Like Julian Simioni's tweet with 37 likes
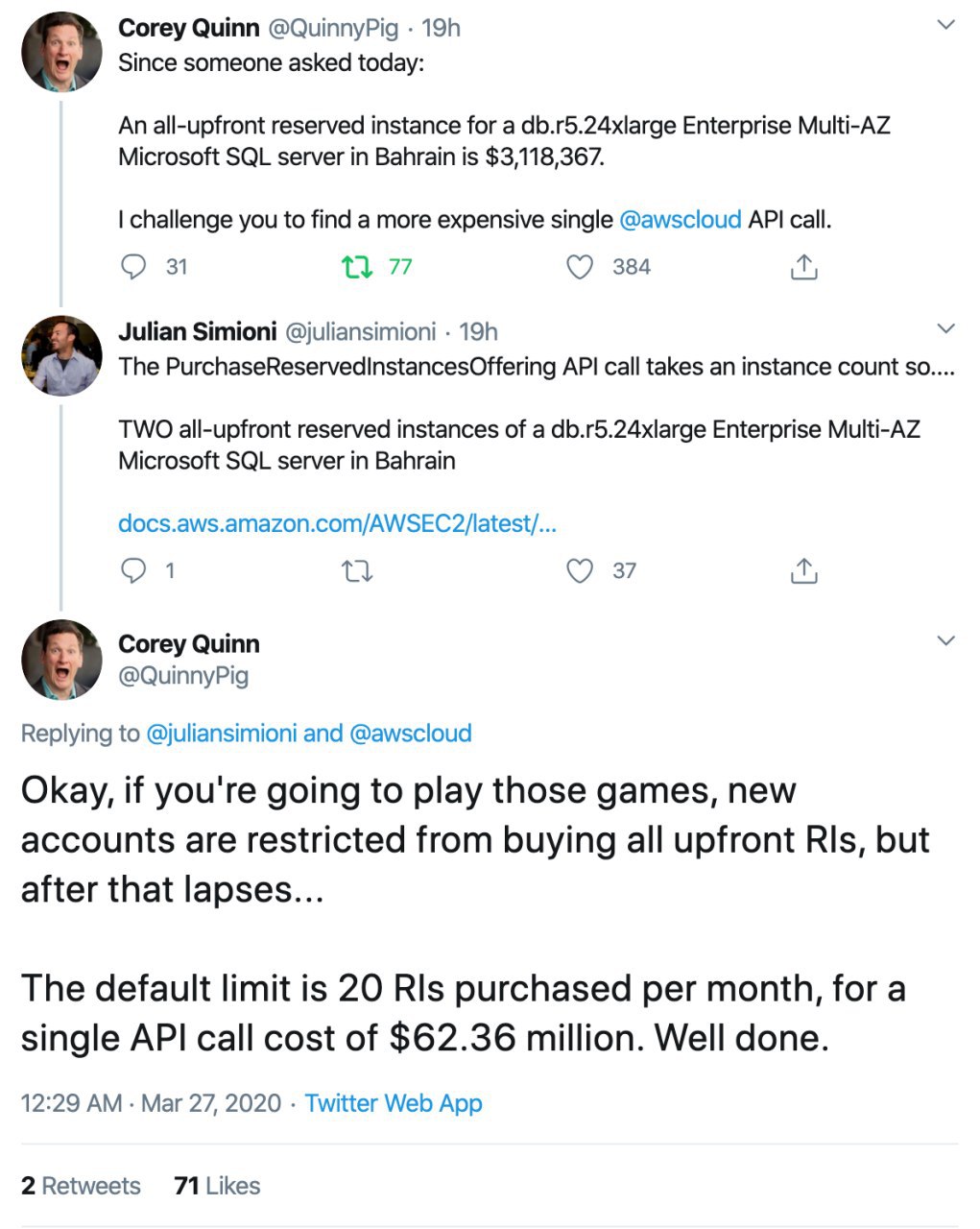 [x=580, y=571]
